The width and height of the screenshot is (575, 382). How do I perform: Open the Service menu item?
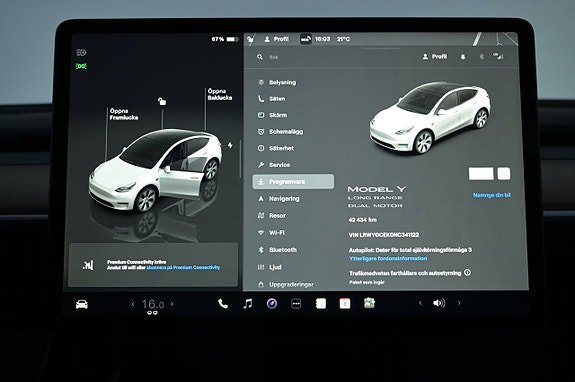point(274,165)
